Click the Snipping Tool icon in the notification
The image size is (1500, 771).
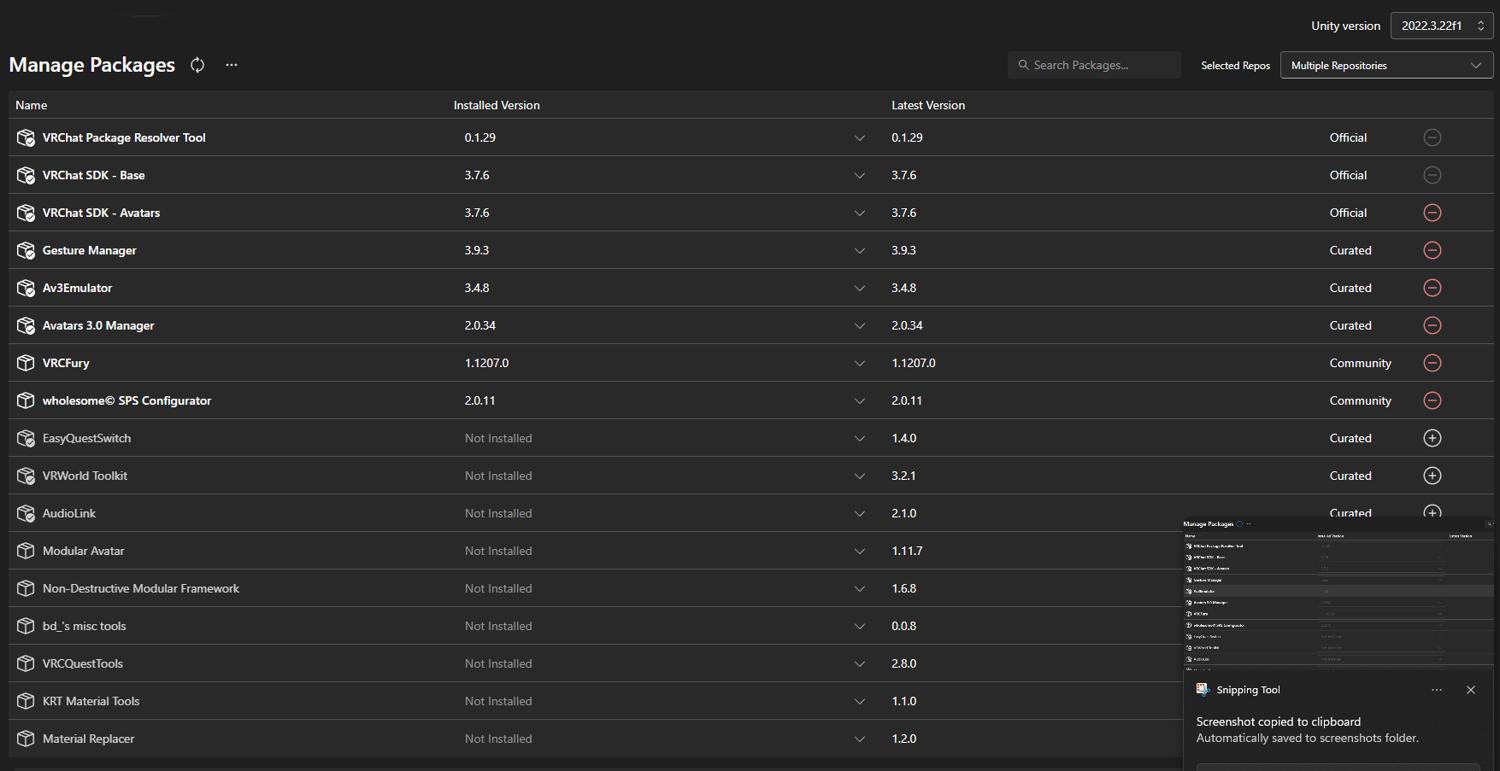tap(1203, 689)
